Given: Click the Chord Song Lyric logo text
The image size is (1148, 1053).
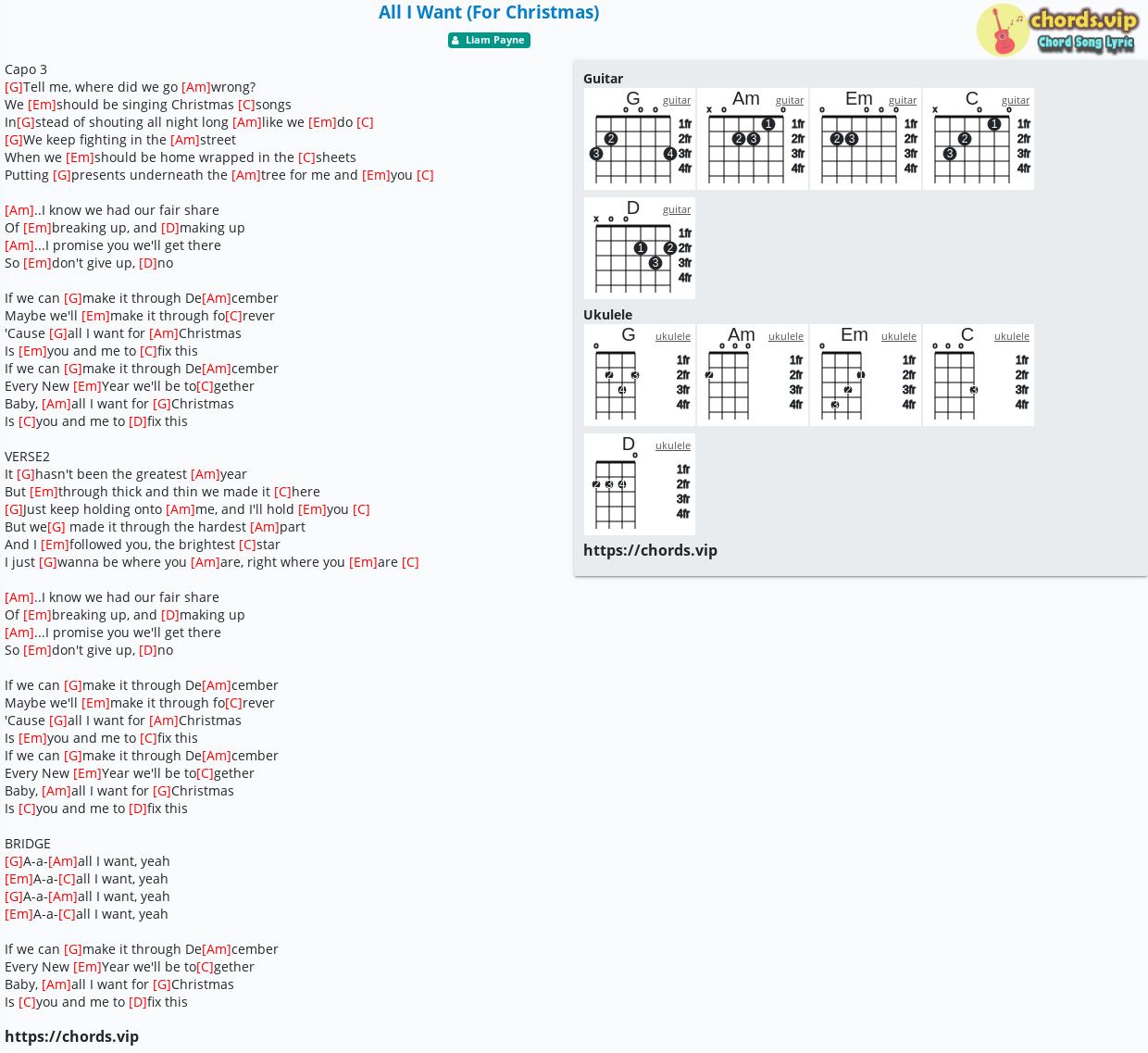Looking at the screenshot, I should (1086, 43).
